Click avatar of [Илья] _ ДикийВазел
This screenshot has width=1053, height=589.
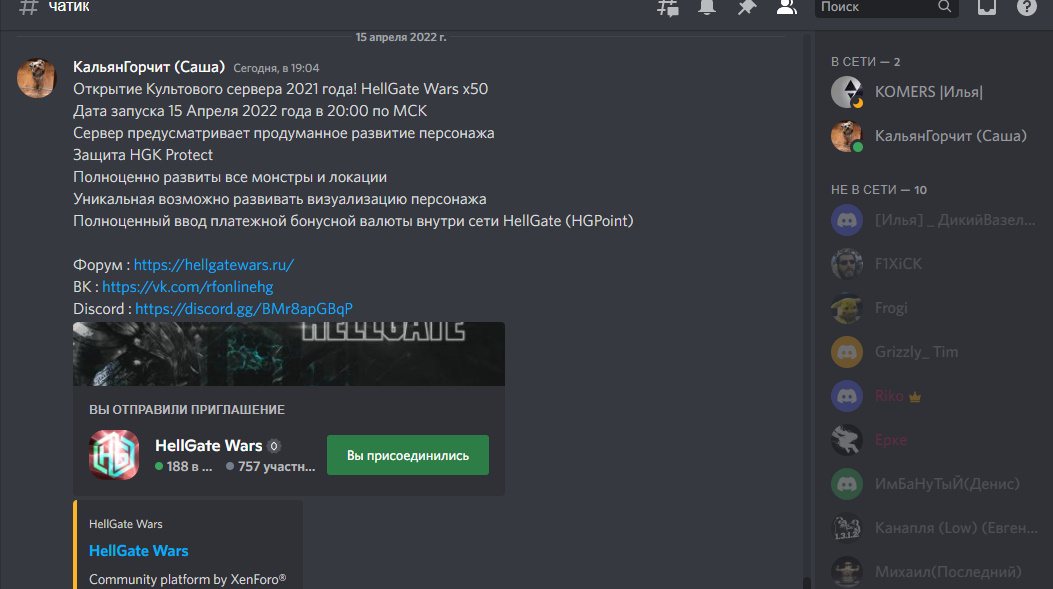point(846,220)
